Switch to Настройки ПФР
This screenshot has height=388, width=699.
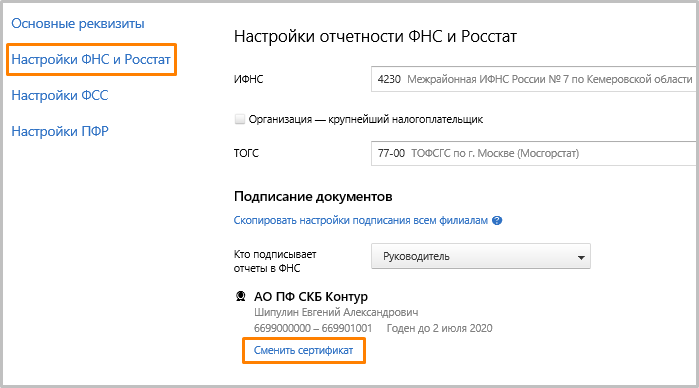tap(60, 131)
